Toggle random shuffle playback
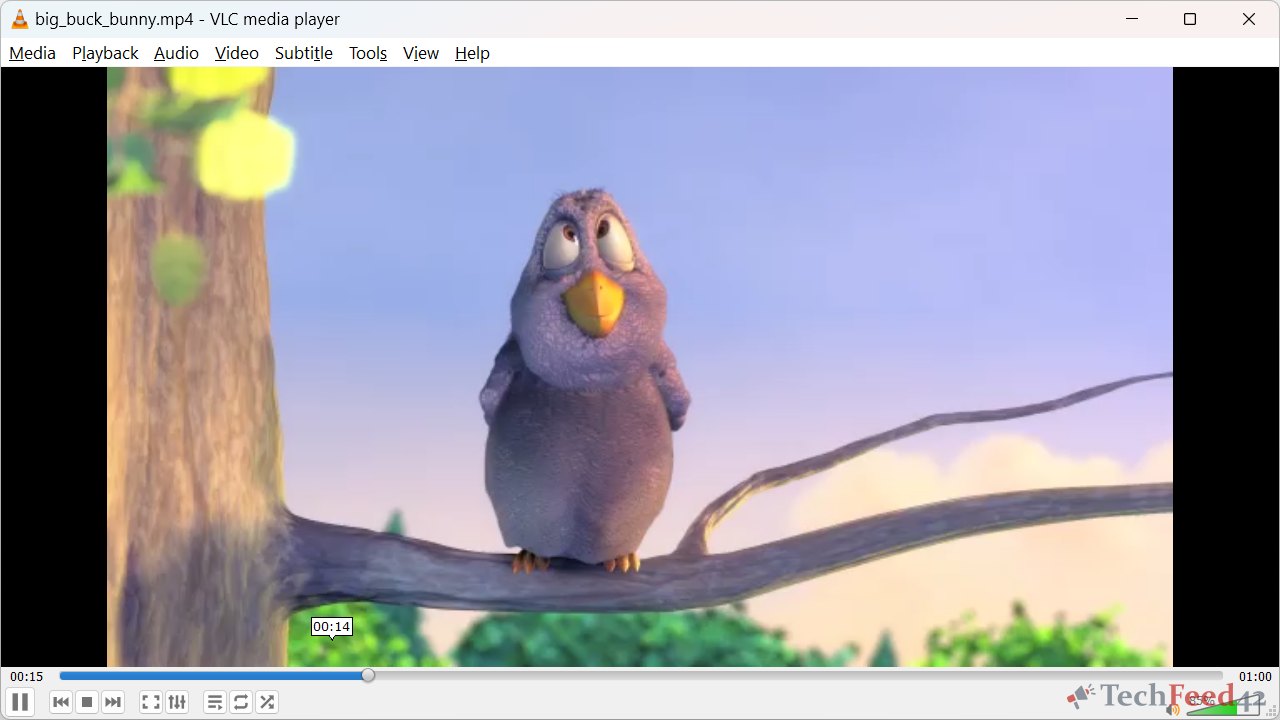 click(x=267, y=702)
